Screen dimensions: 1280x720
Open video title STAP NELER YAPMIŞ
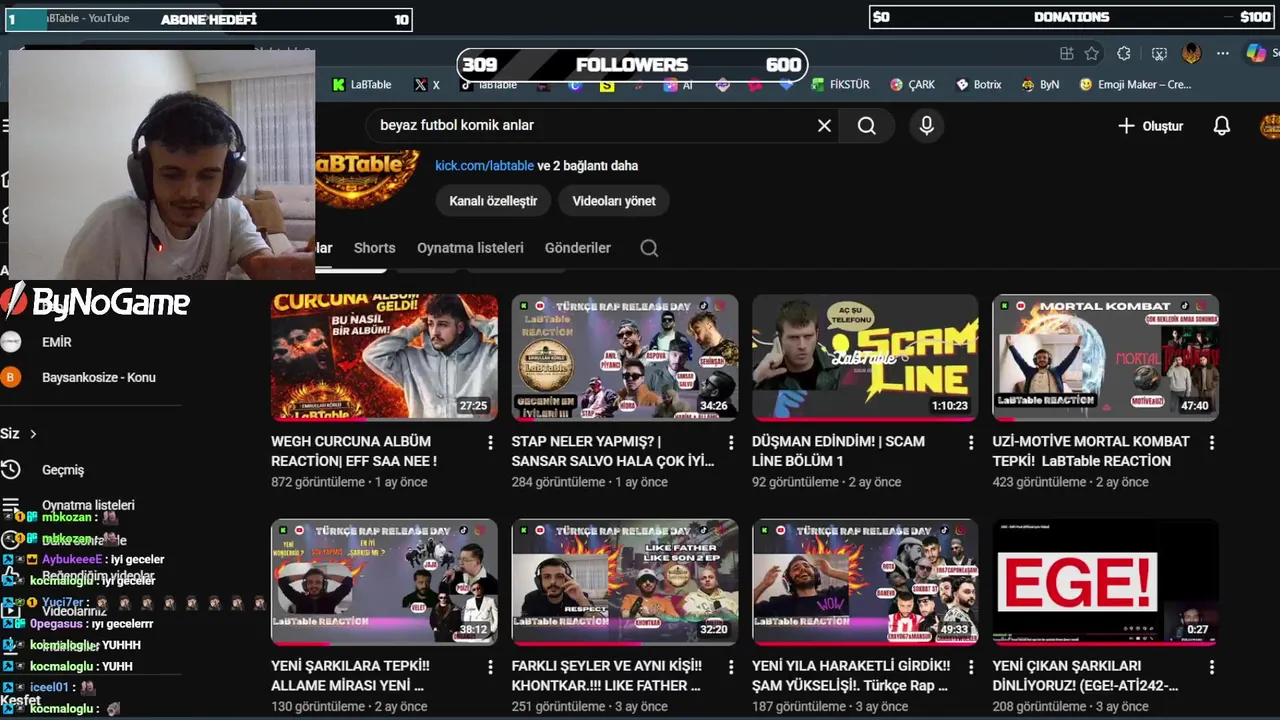pos(613,451)
